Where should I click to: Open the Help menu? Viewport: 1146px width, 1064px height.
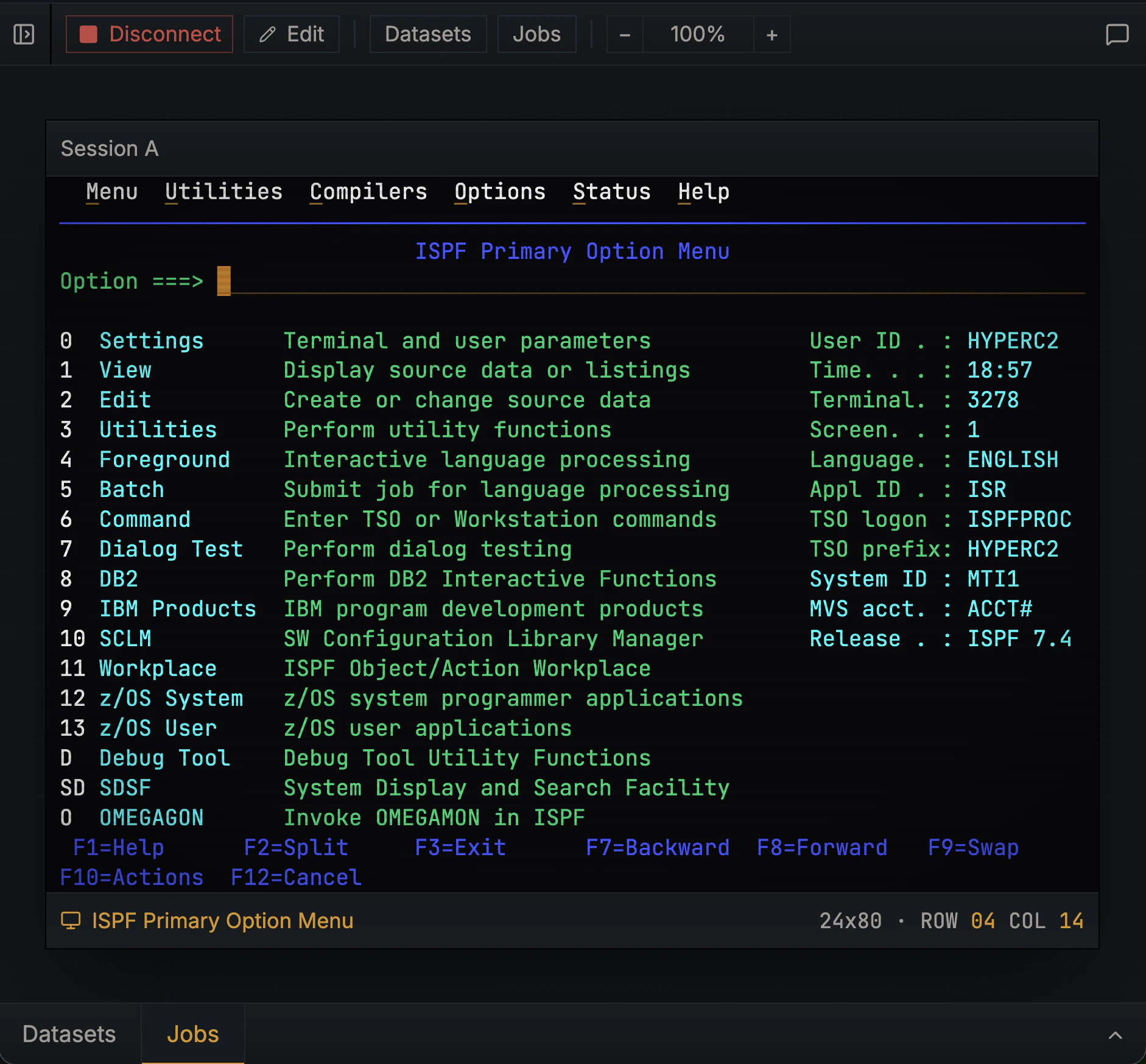[703, 192]
